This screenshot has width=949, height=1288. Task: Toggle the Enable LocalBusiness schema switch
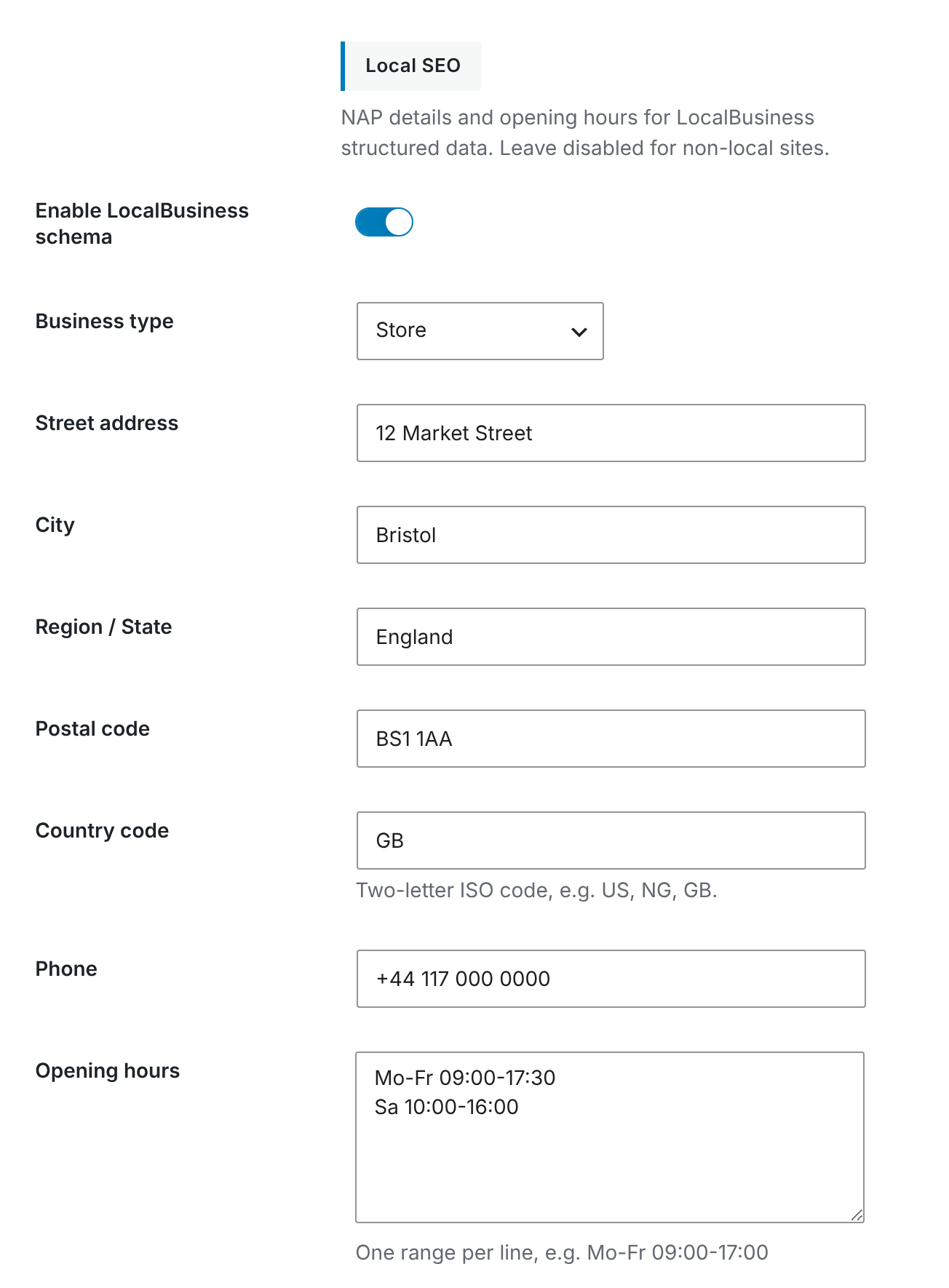384,222
